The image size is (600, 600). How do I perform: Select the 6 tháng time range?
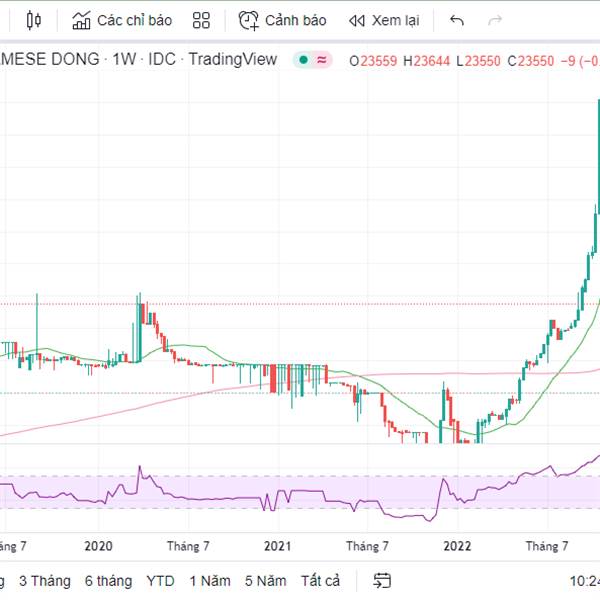click(x=108, y=581)
